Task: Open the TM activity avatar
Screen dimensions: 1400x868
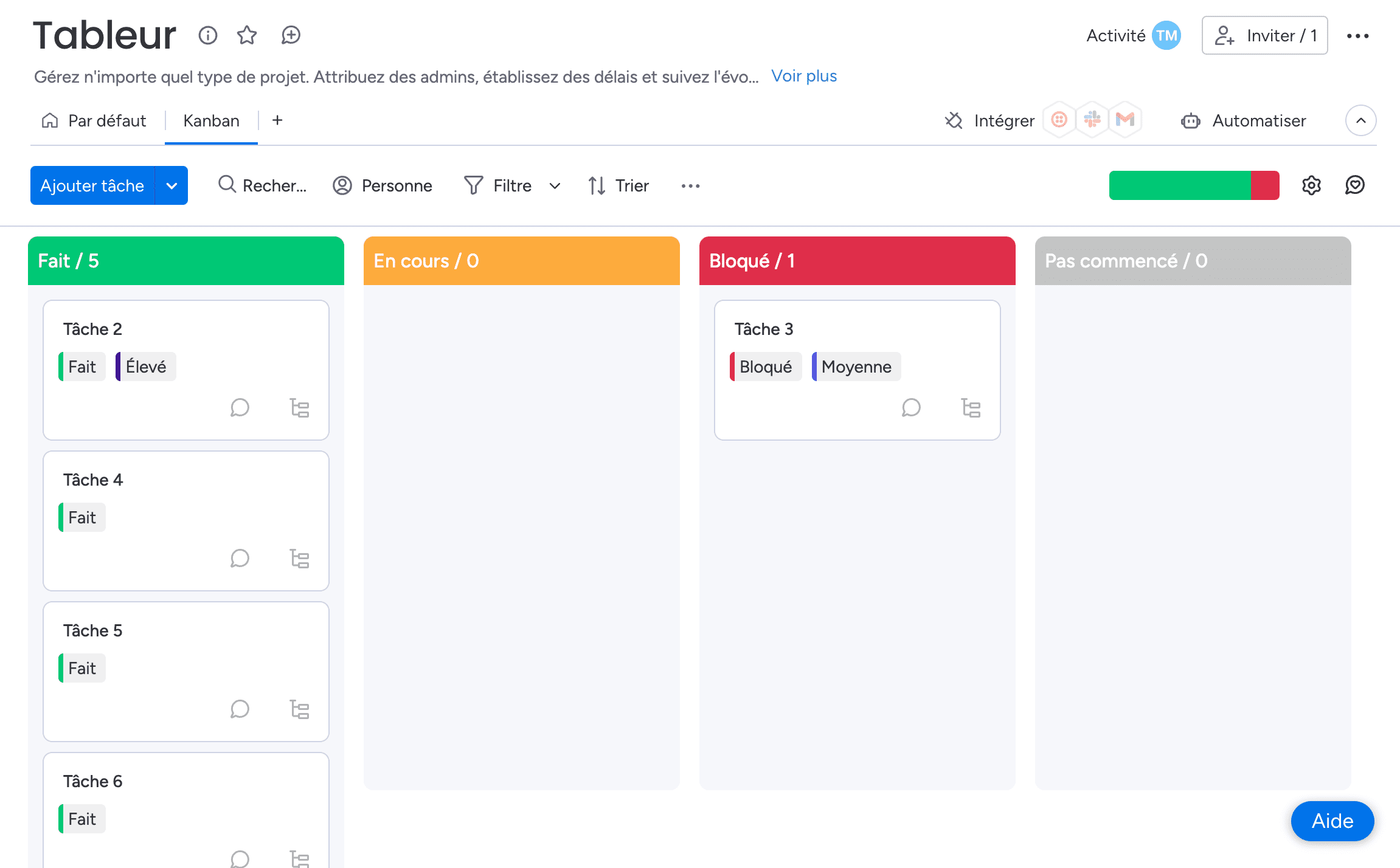Action: 1166,35
